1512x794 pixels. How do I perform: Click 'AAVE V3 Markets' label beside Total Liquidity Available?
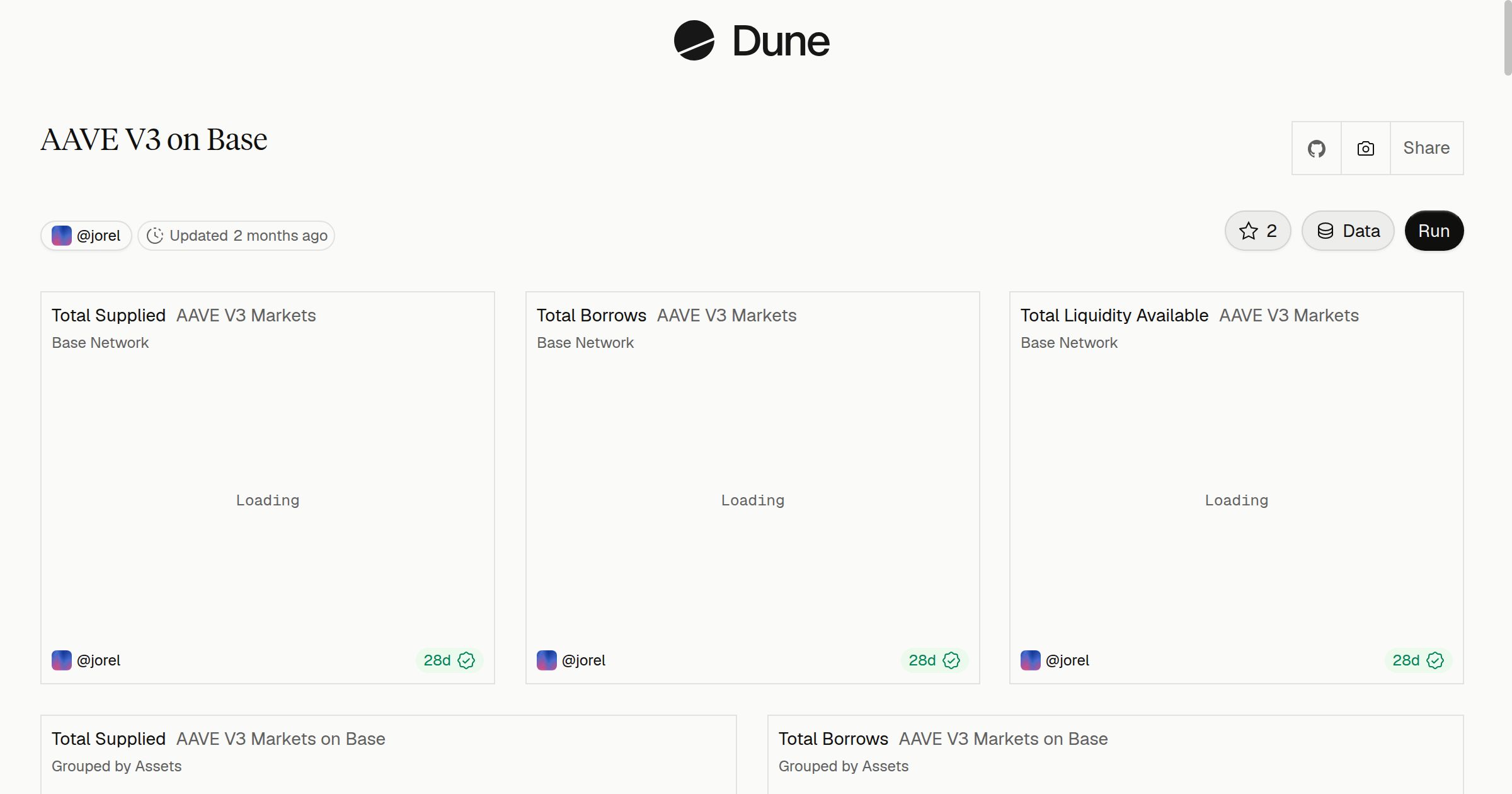[x=1289, y=315]
